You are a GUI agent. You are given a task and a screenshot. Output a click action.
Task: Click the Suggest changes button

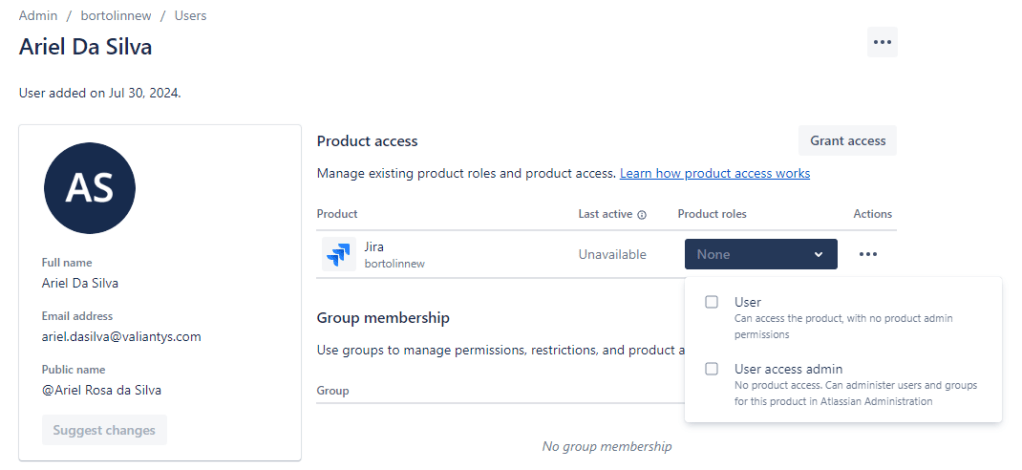pos(104,430)
